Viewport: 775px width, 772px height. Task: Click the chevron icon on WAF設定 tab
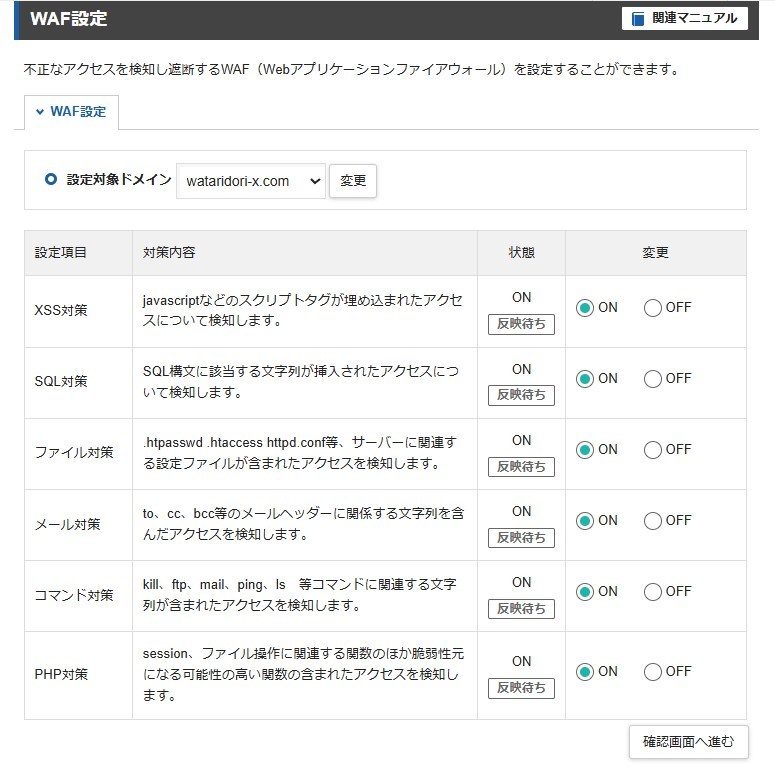coord(40,112)
